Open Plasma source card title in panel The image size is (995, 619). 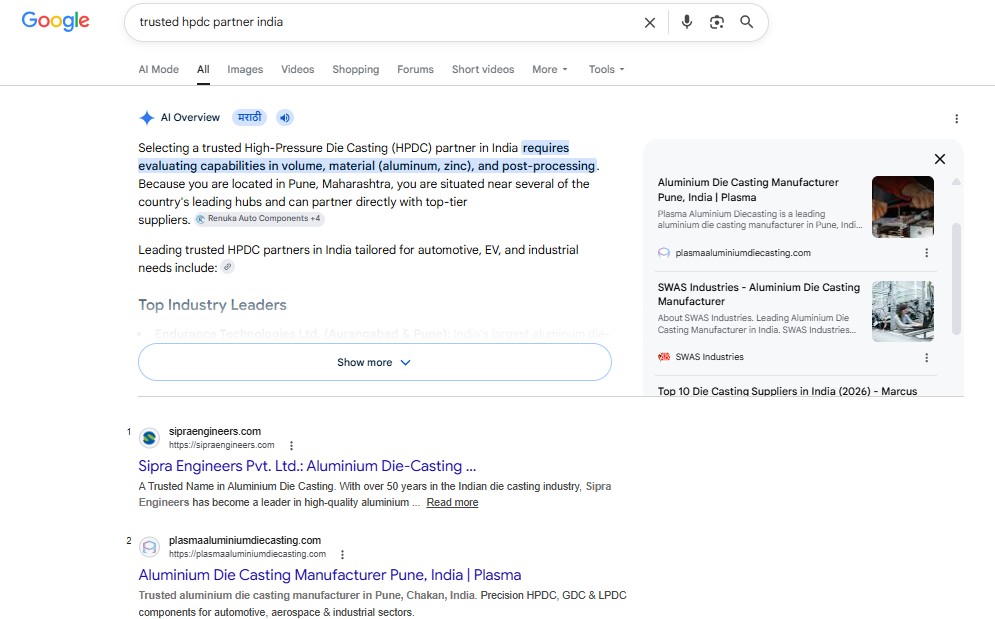point(748,190)
